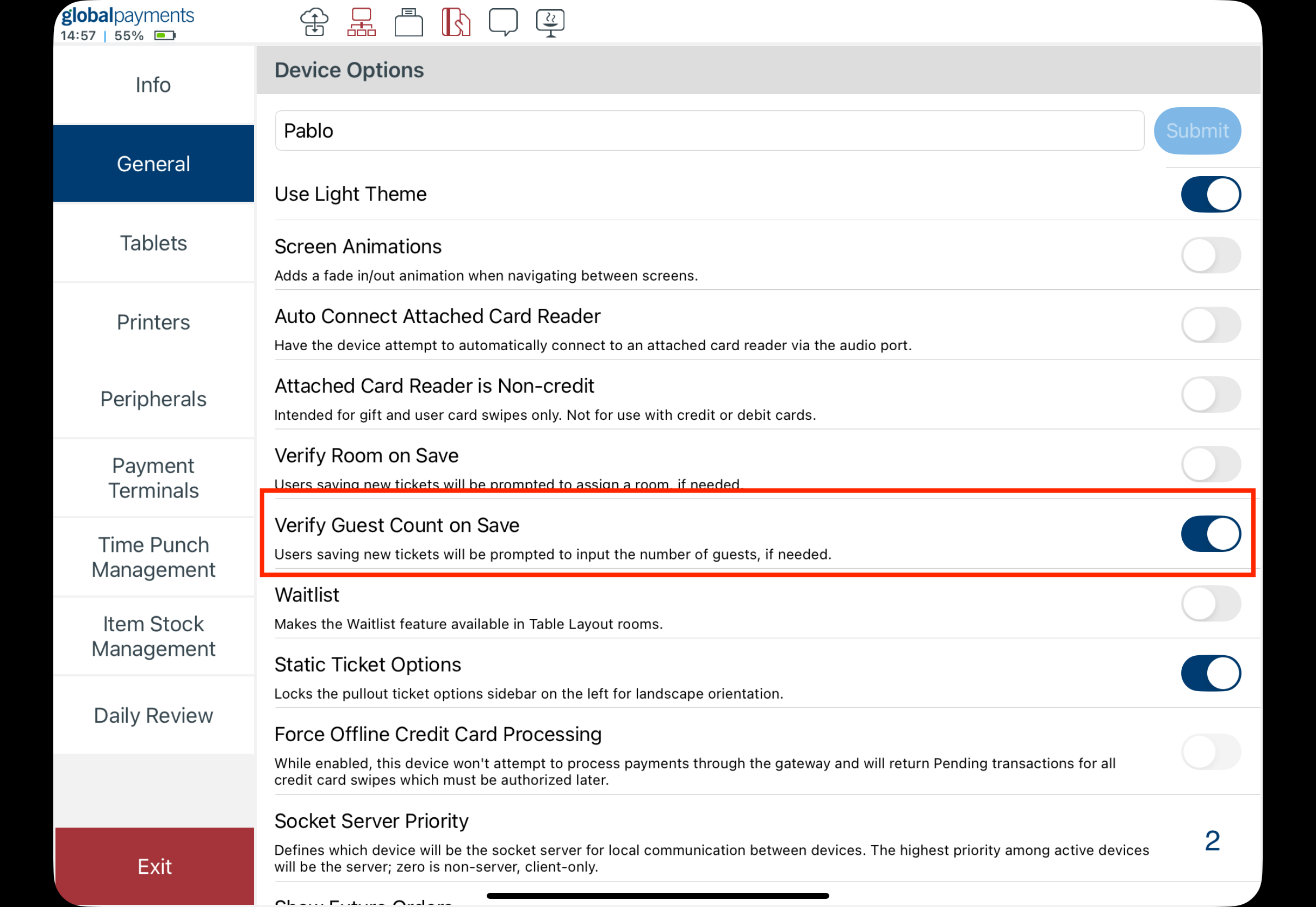Enable the Waitlist feature toggle
Screen dimensions: 1316x907
1211,604
